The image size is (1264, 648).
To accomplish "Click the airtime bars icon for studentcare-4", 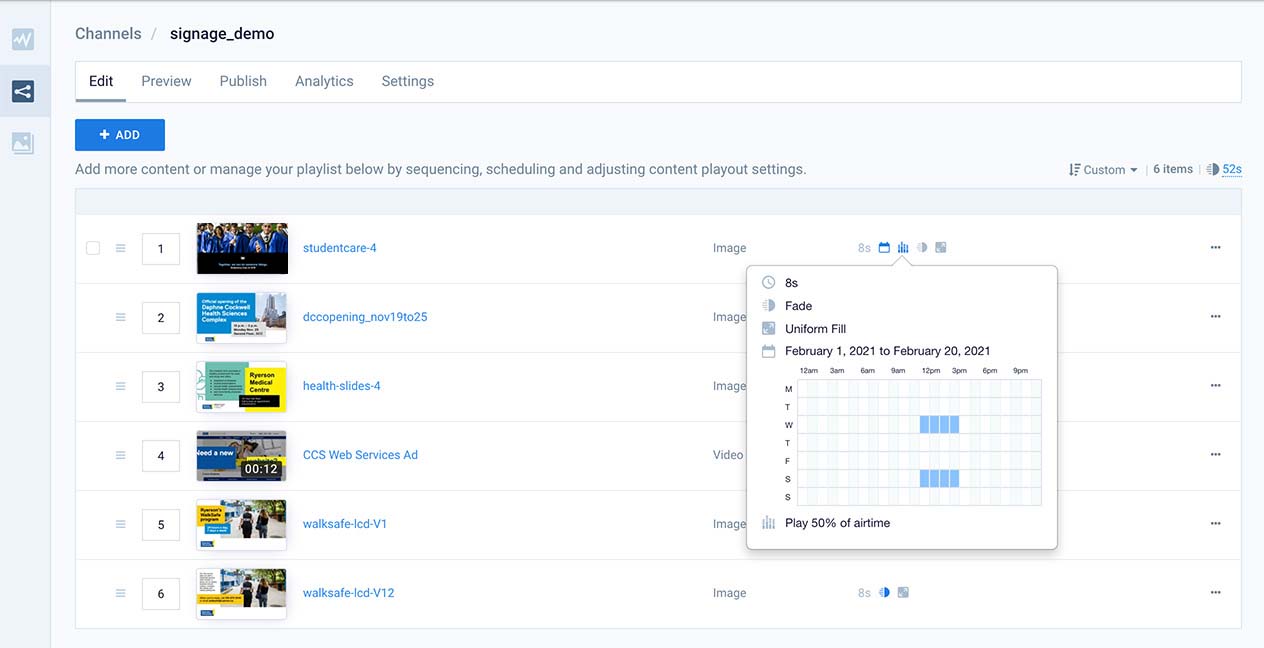I will pyautogui.click(x=903, y=248).
